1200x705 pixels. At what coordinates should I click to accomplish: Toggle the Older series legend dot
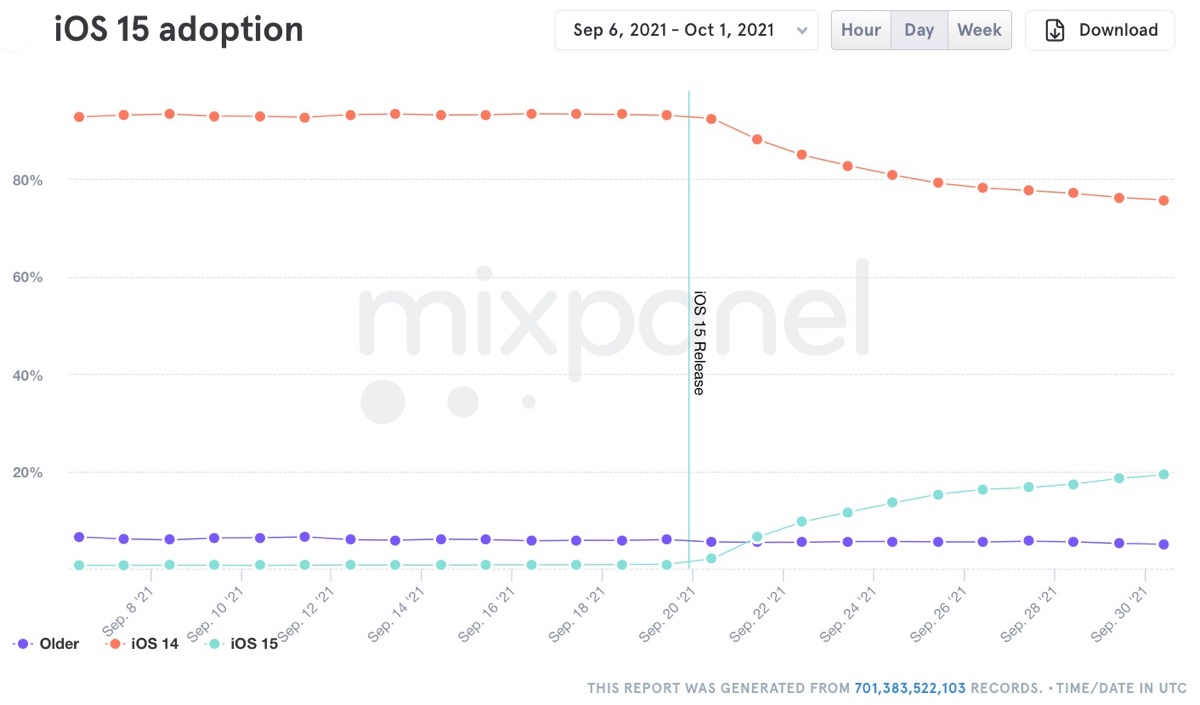[22, 644]
